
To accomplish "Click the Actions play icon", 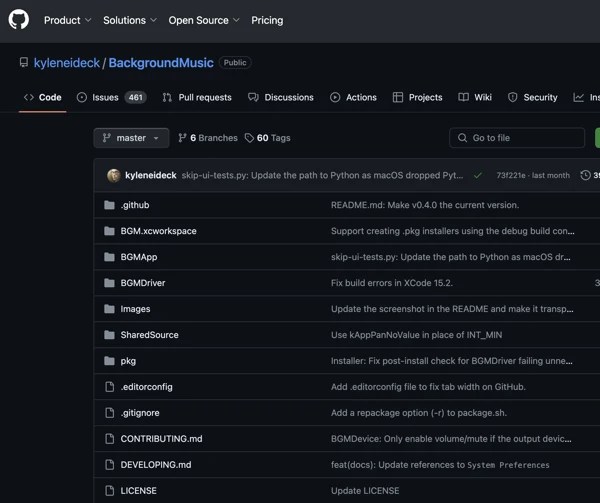I will tap(335, 98).
